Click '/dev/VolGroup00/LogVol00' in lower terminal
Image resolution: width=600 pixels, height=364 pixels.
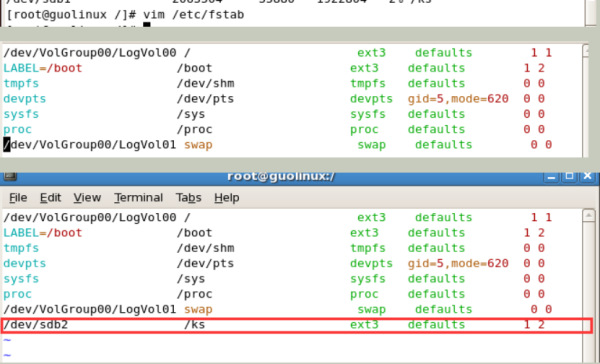point(90,217)
